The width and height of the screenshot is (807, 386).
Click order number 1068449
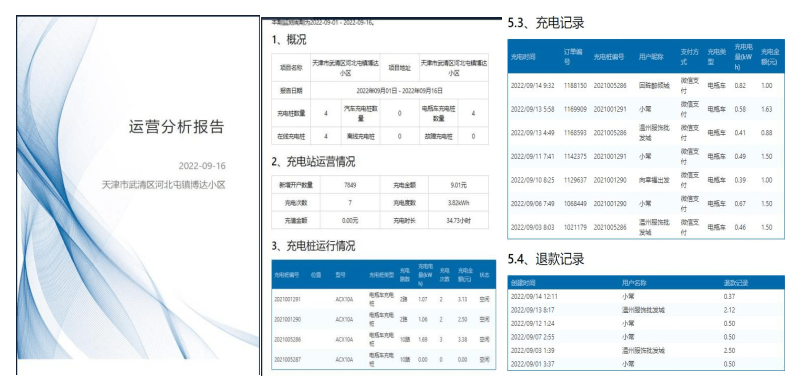click(575, 203)
